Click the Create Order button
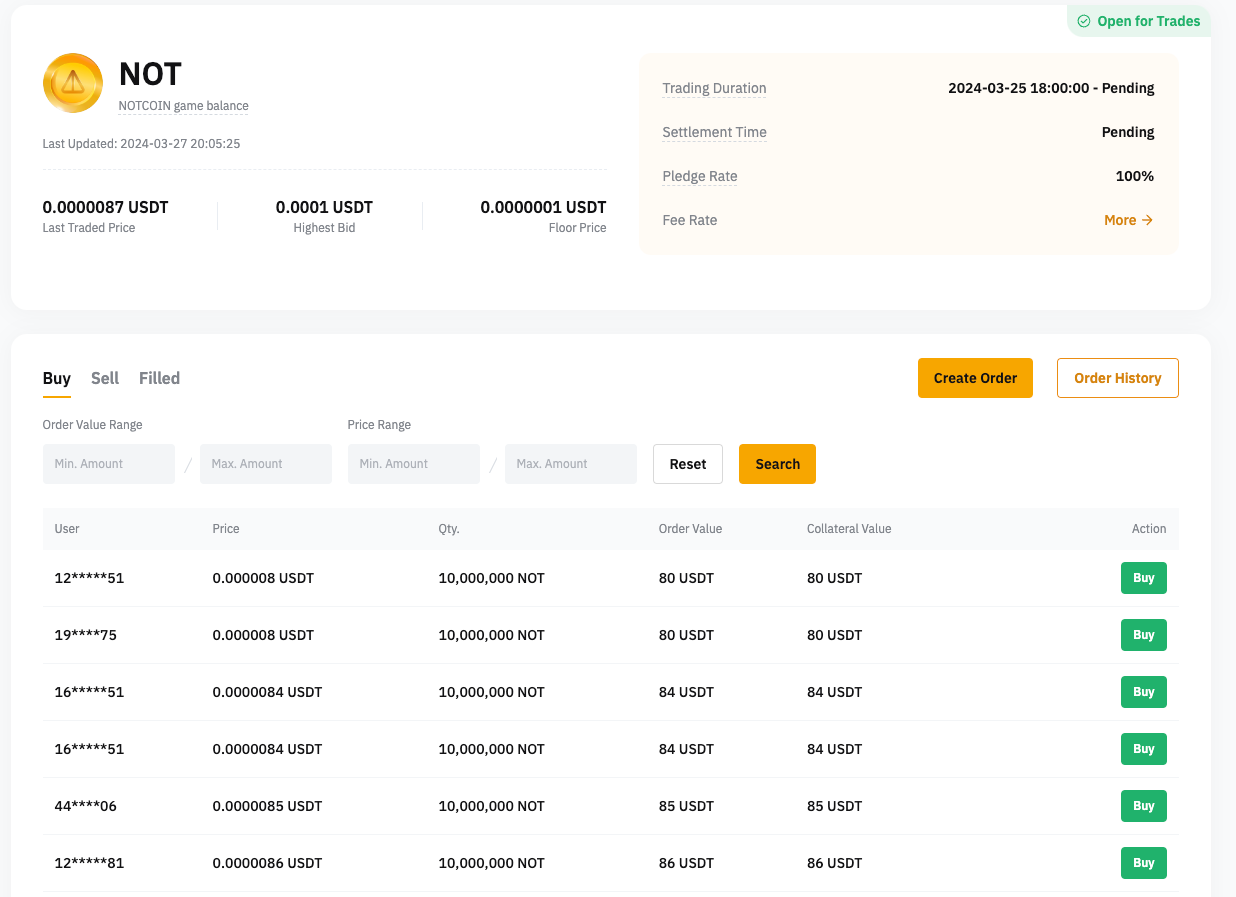The image size is (1236, 897). pos(975,378)
